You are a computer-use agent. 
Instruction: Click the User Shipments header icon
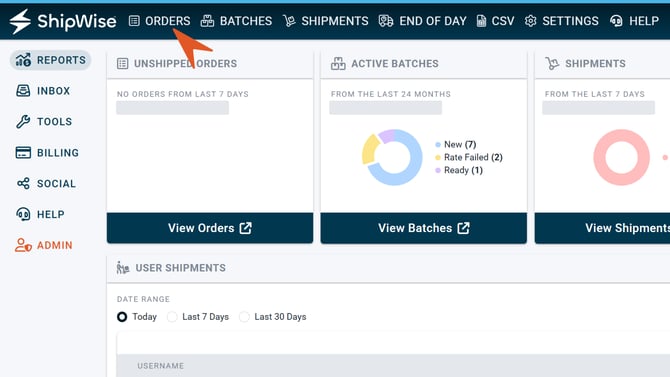point(123,268)
